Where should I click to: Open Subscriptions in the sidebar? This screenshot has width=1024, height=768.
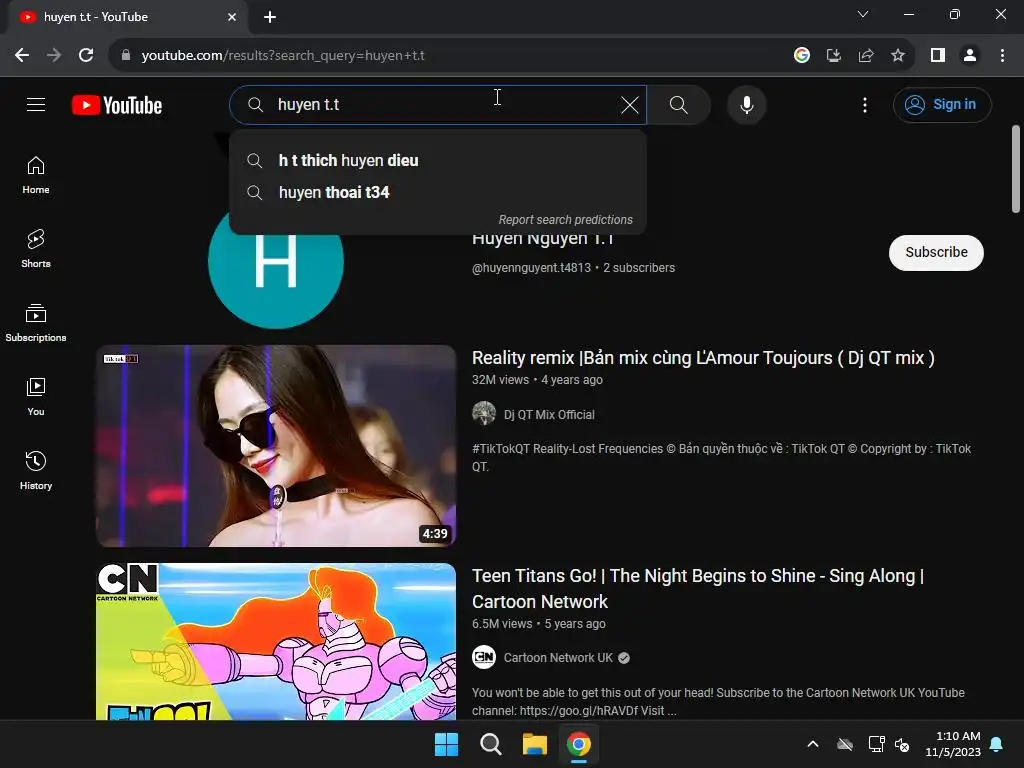36,323
